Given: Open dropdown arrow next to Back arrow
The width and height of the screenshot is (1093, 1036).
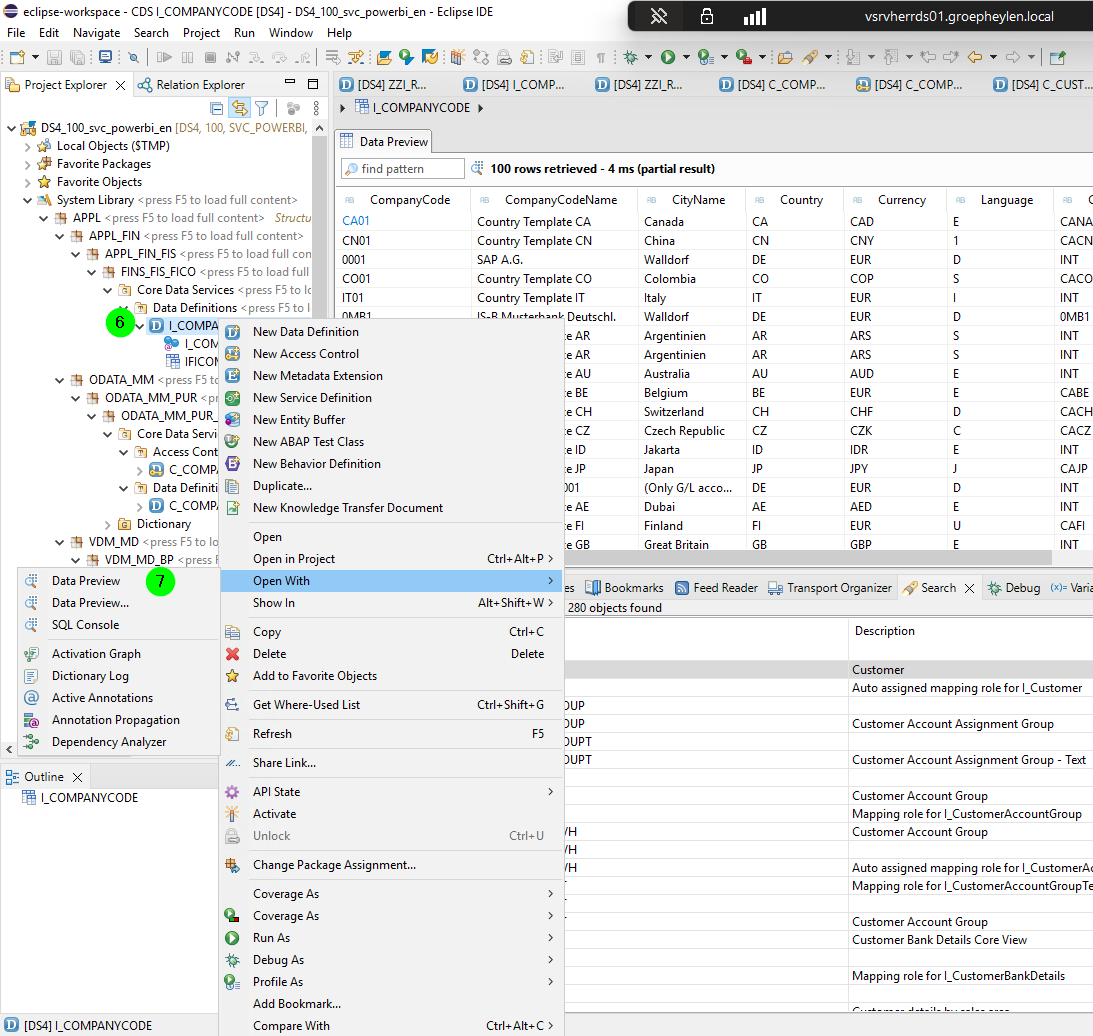Looking at the screenshot, I should tap(993, 57).
